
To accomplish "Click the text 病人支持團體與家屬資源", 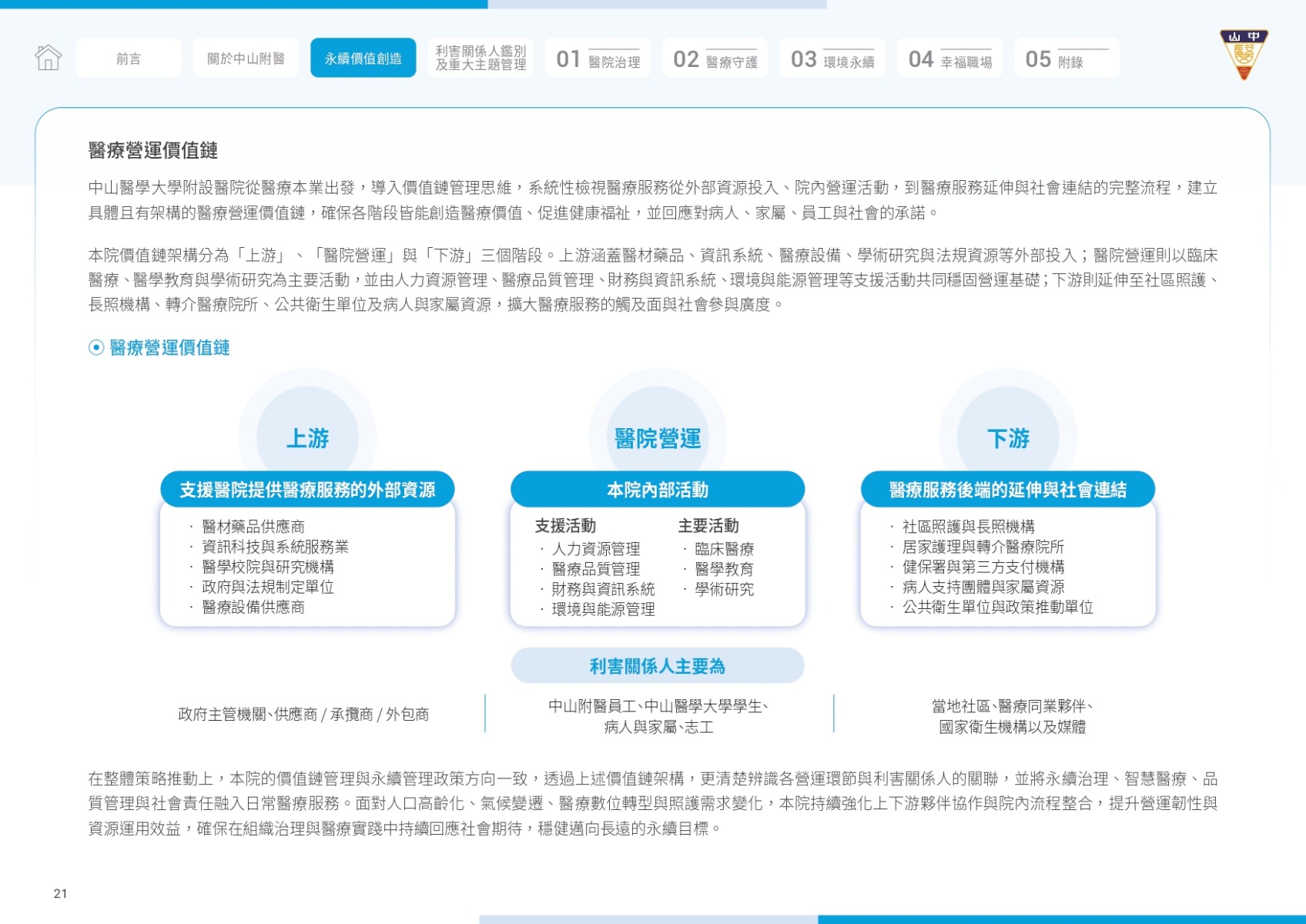I will tap(983, 587).
